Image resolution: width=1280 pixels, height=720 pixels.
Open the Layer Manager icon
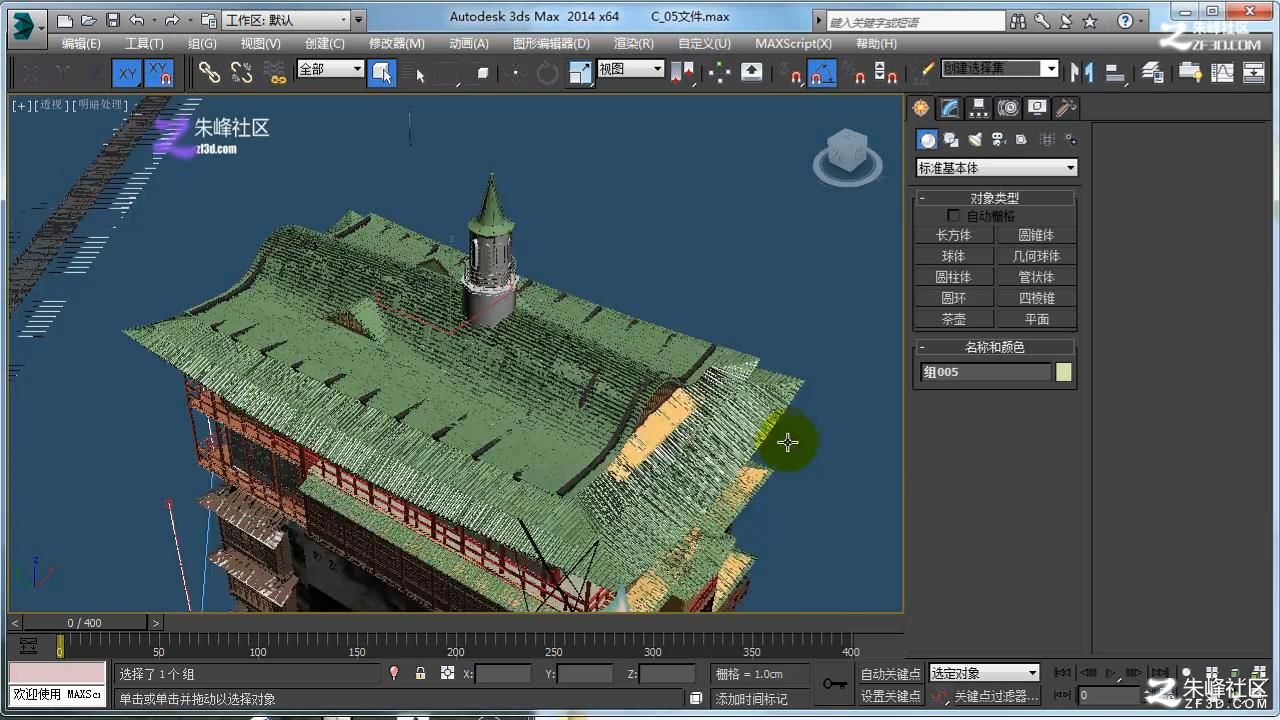[1153, 72]
